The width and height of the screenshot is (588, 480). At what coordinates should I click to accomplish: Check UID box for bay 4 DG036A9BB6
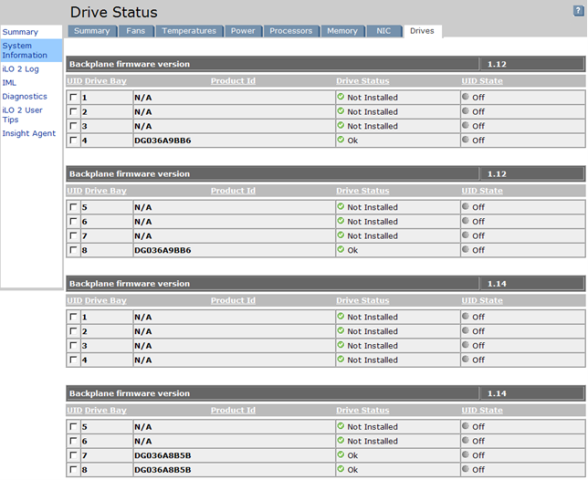pos(74,140)
